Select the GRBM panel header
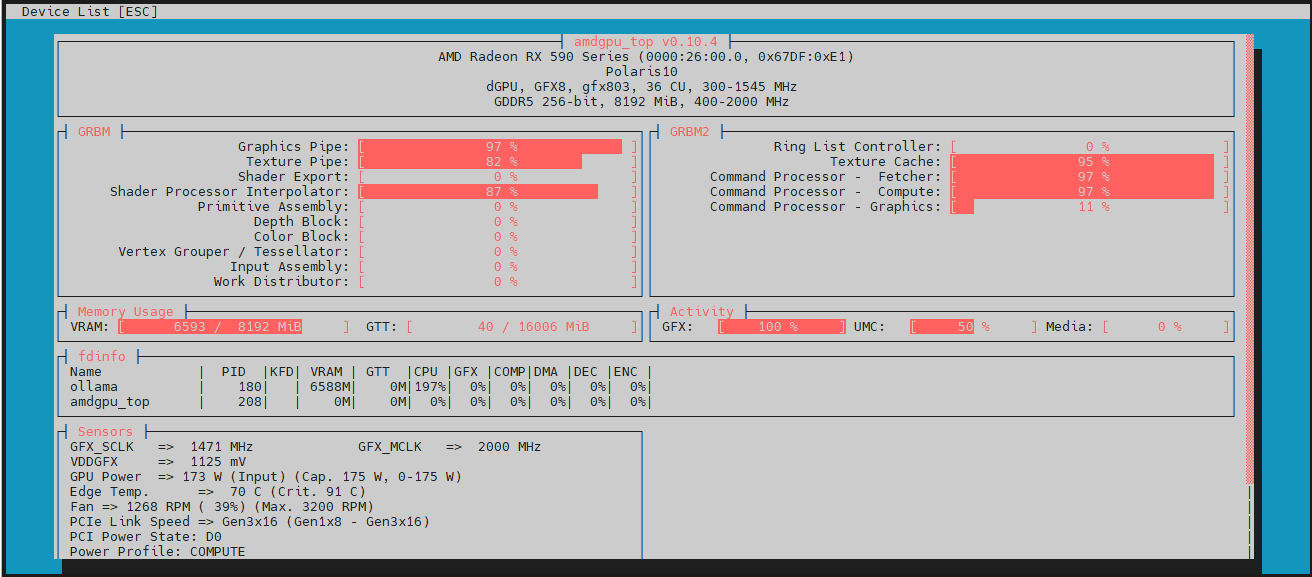Viewport: 1312px width, 577px height. [x=93, y=131]
